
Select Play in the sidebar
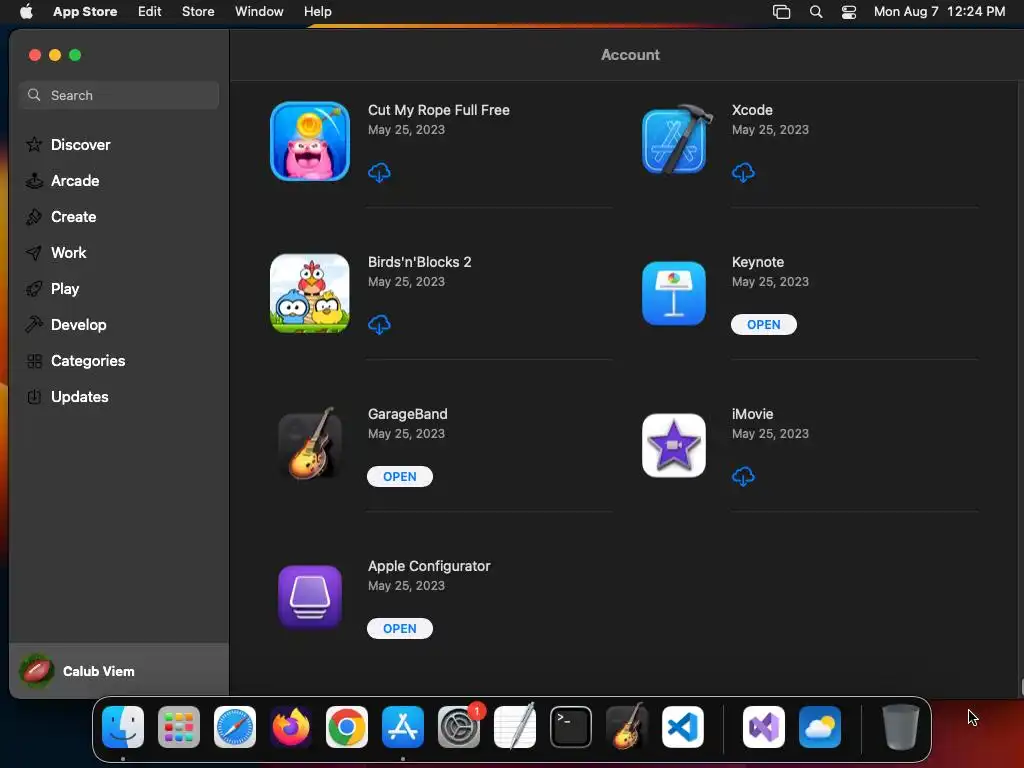pos(119,289)
